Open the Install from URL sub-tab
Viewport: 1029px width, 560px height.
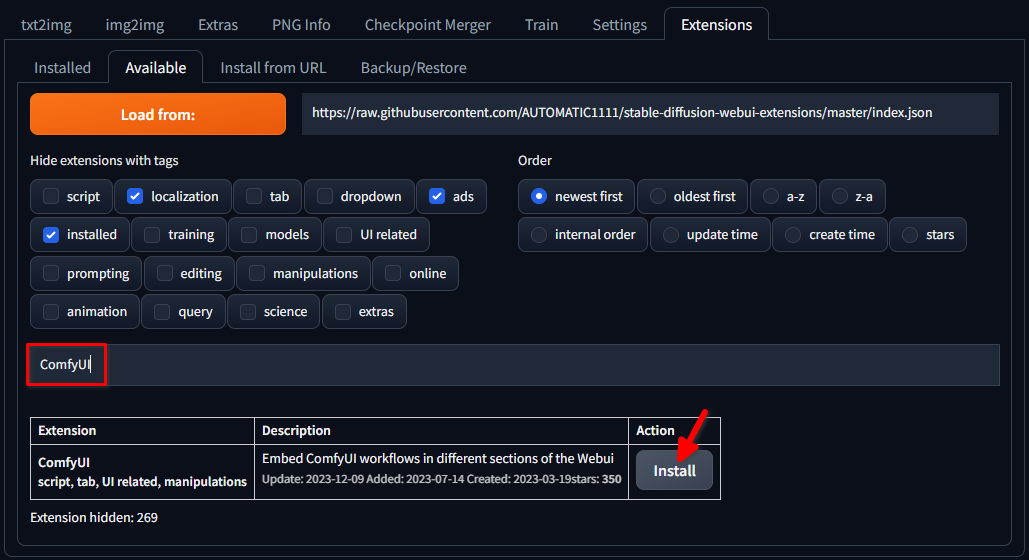273,68
